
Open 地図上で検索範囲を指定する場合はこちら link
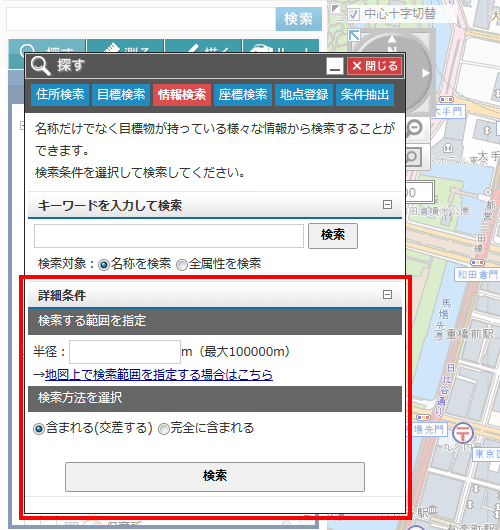click(159, 375)
